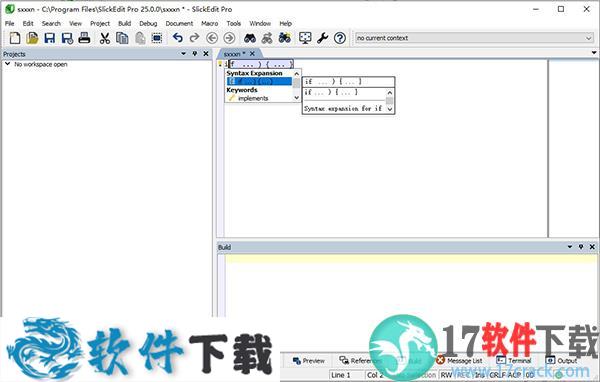Open the Search menu

51,23
